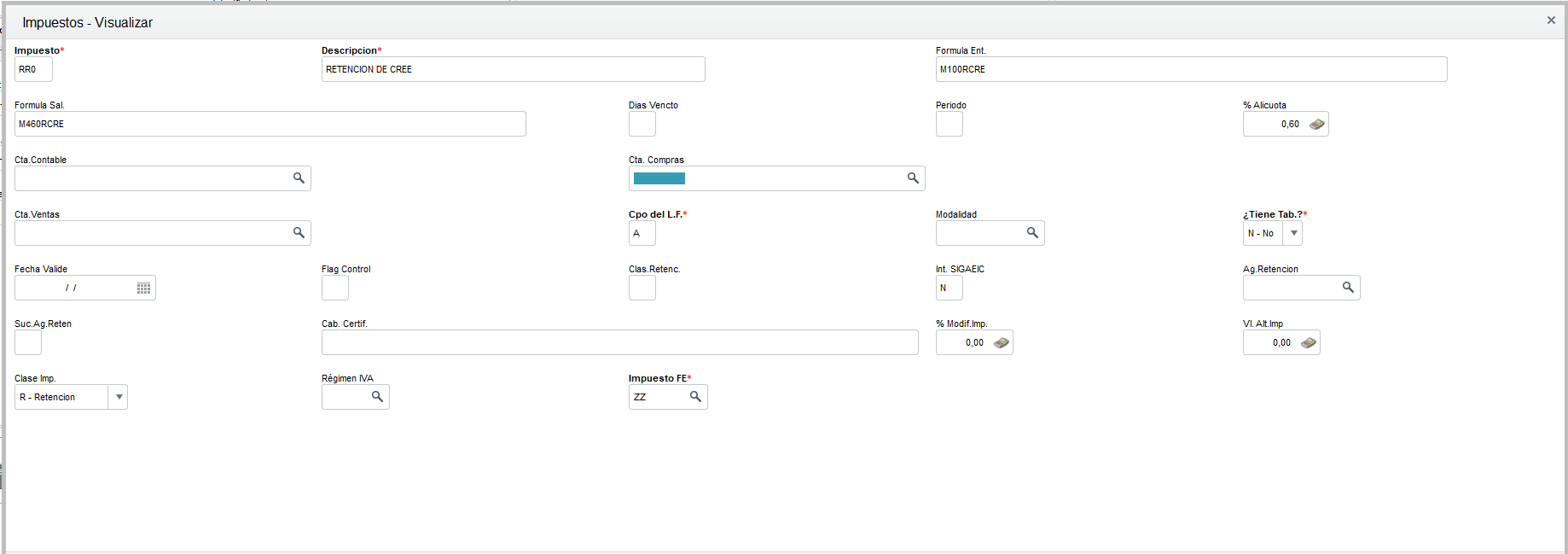
Task: Click the Descripcion text field
Action: click(x=513, y=69)
